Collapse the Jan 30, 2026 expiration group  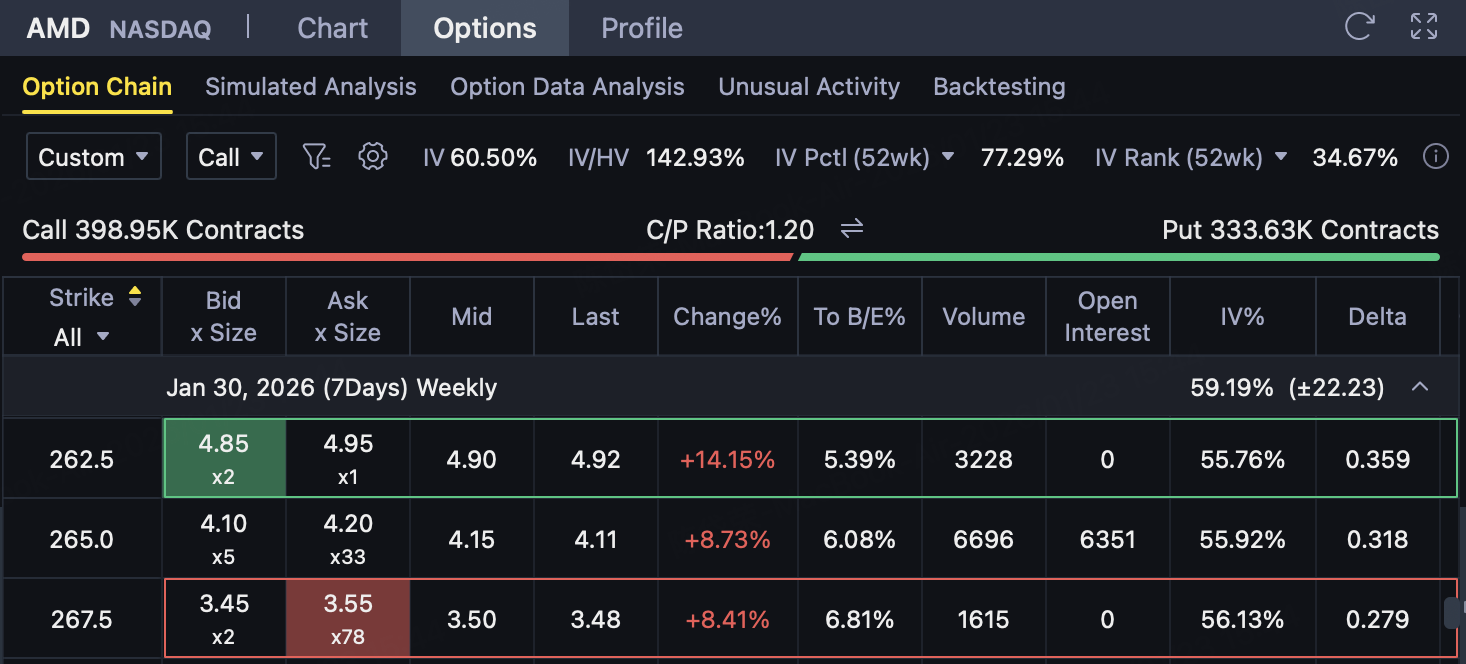coord(1419,387)
